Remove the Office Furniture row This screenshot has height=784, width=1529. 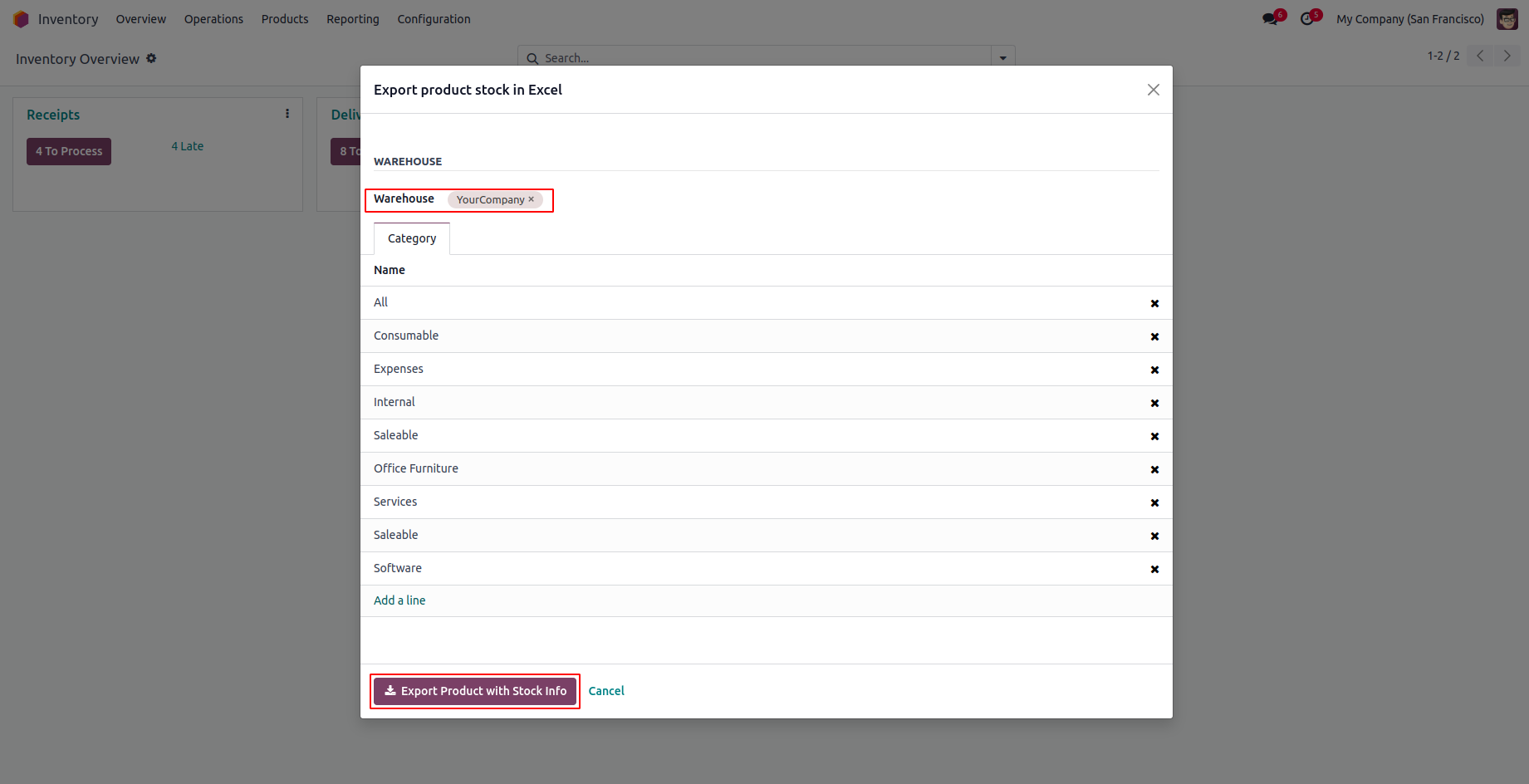(x=1154, y=469)
